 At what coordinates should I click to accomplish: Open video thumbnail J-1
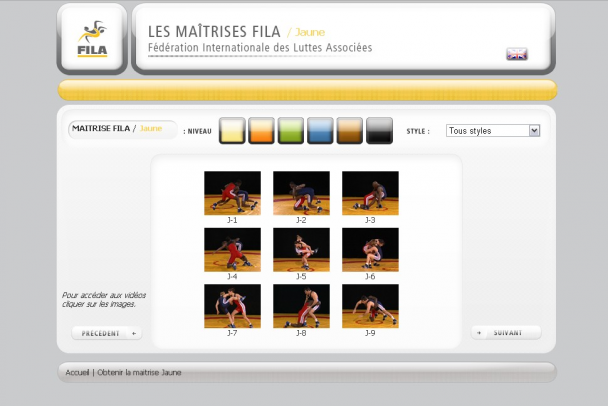[232, 192]
